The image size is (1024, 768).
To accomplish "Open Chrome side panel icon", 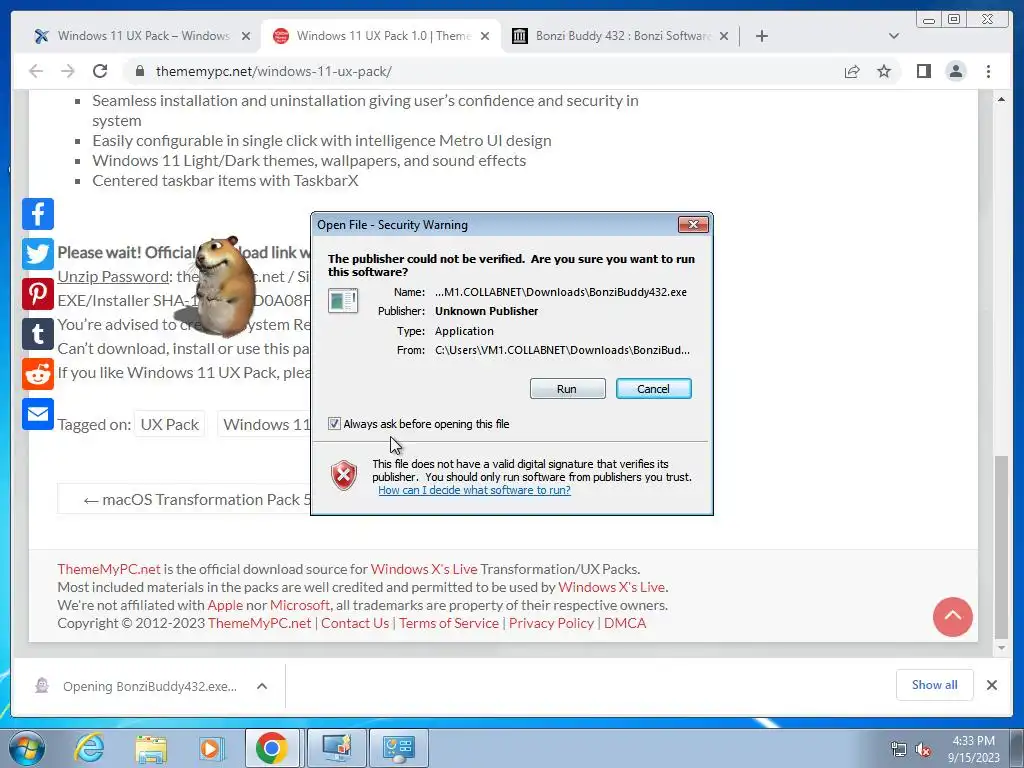I will pyautogui.click(x=923, y=71).
